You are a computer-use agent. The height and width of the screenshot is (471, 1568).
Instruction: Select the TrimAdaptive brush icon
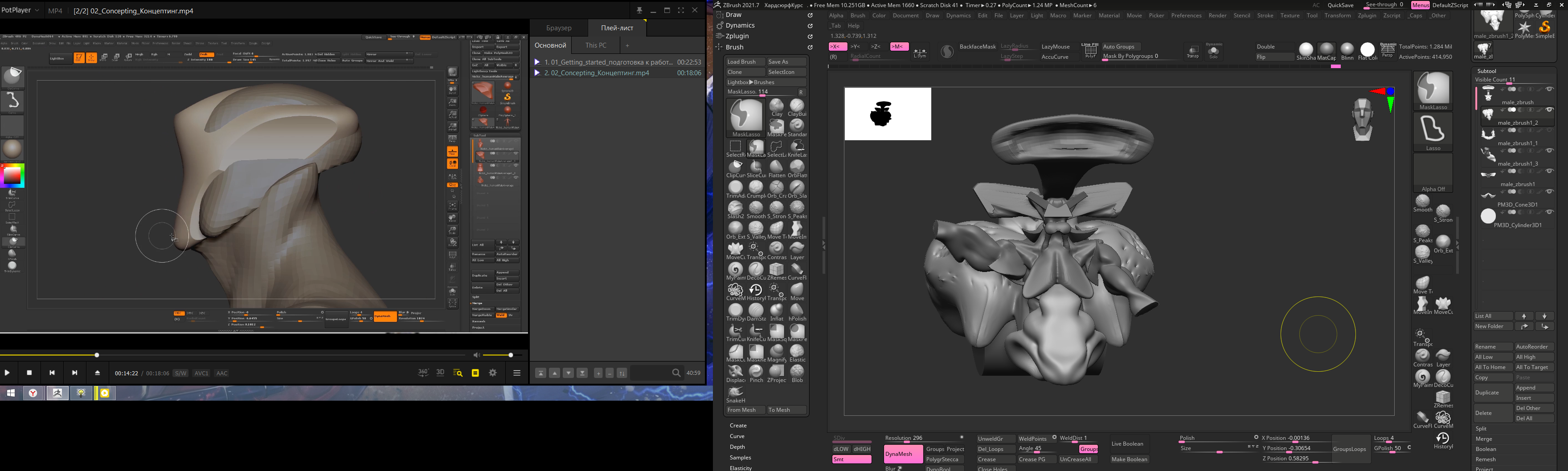point(735,190)
